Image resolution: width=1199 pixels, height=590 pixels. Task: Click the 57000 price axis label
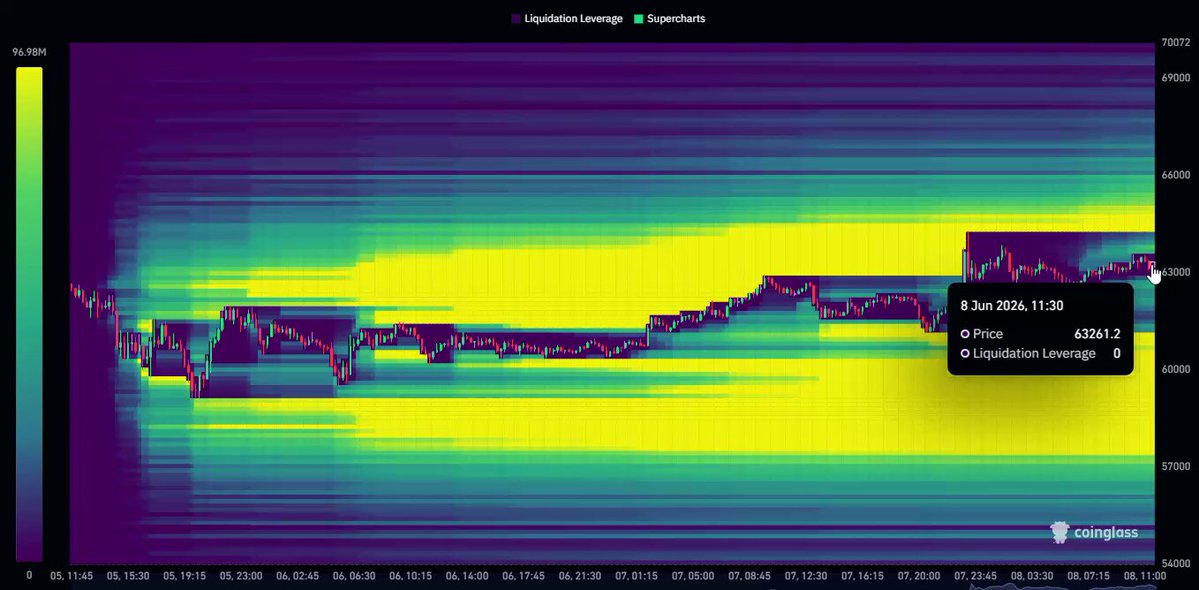1175,466
